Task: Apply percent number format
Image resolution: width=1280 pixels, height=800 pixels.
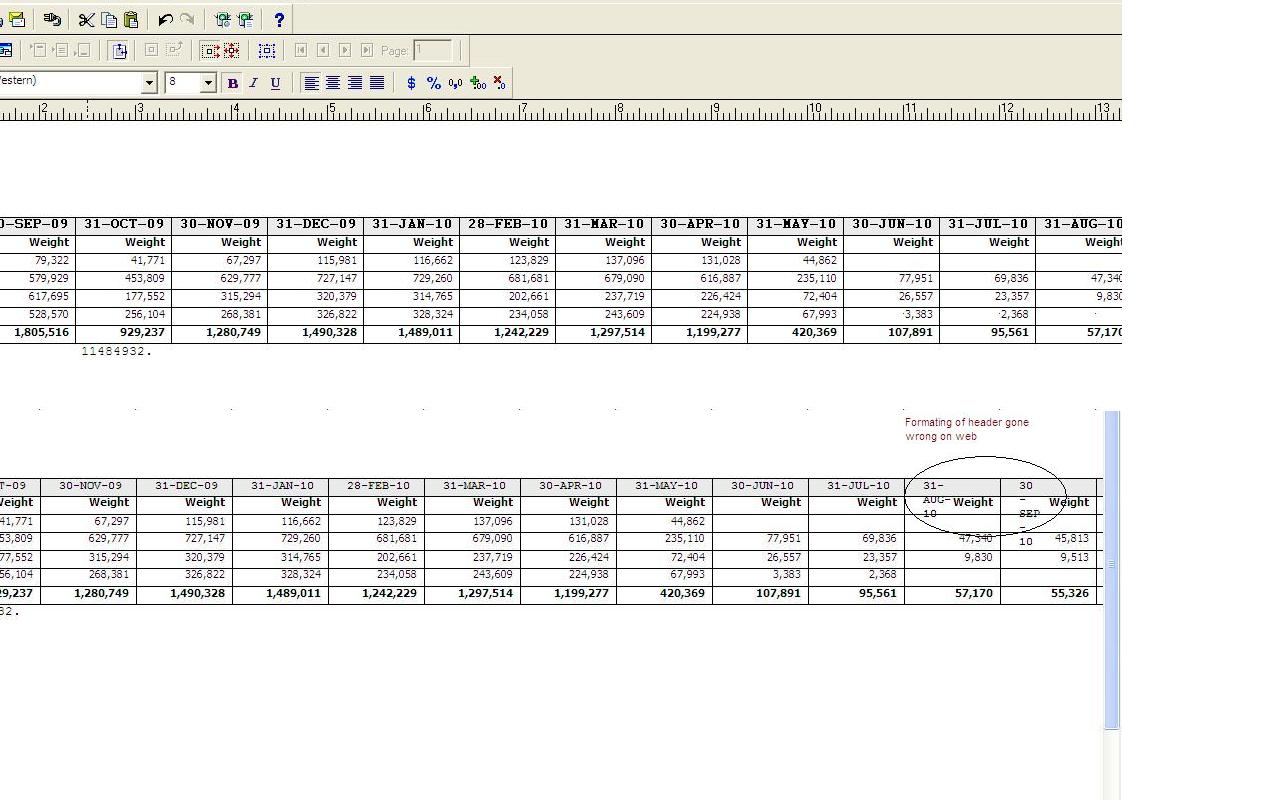Action: tap(433, 83)
